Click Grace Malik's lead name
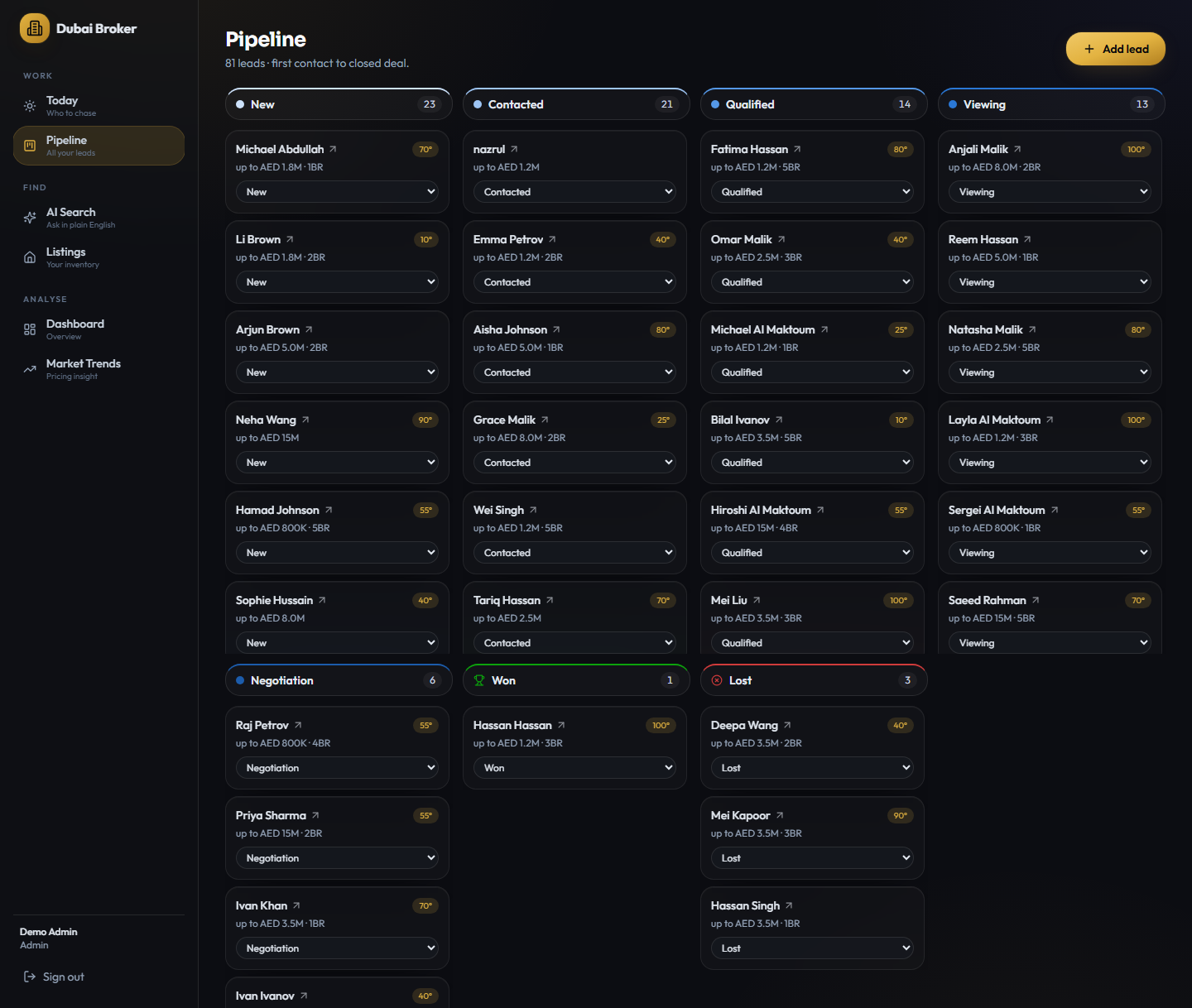 [x=504, y=420]
